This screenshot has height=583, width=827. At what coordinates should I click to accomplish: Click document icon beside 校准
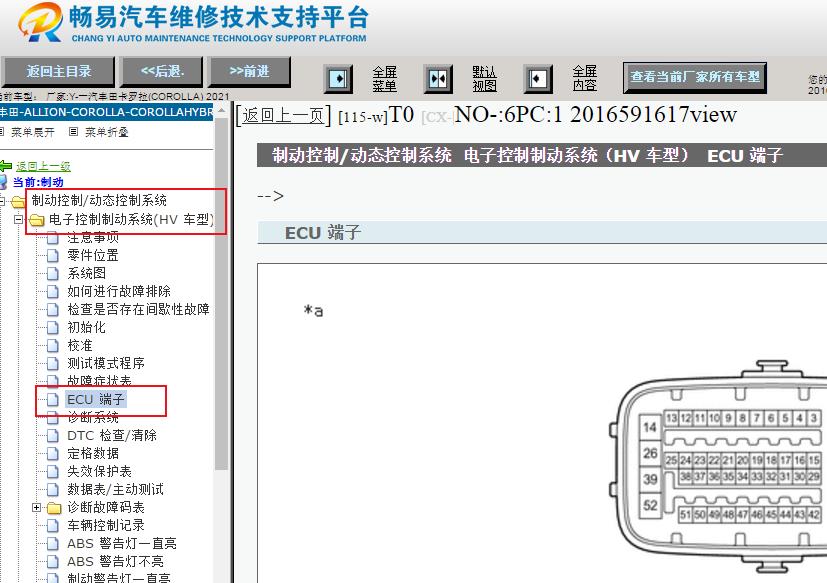click(53, 346)
